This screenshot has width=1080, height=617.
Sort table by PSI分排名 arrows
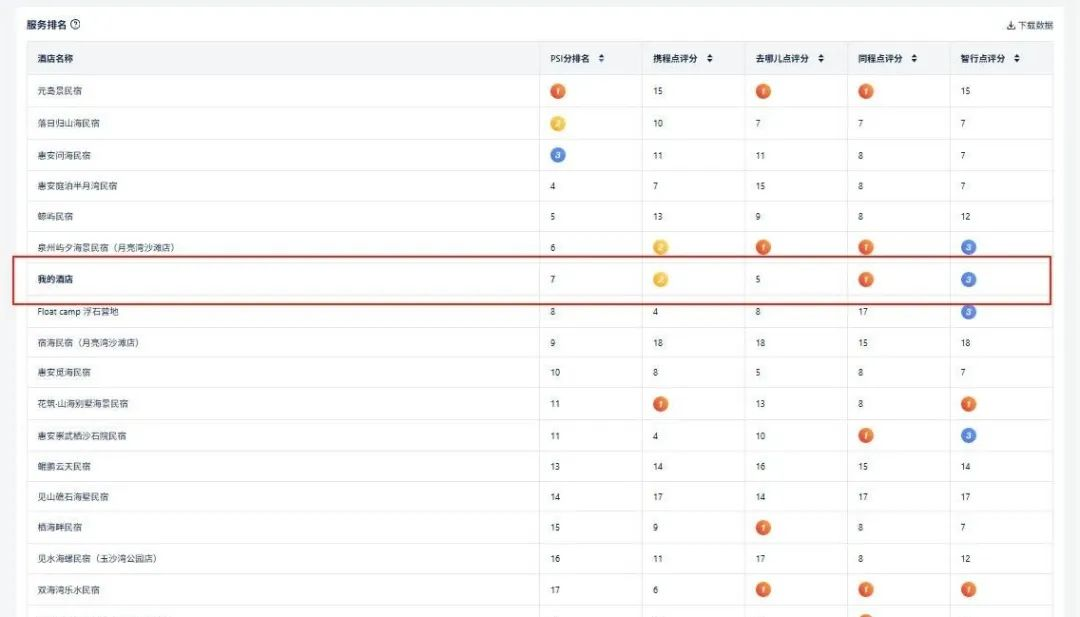601,59
